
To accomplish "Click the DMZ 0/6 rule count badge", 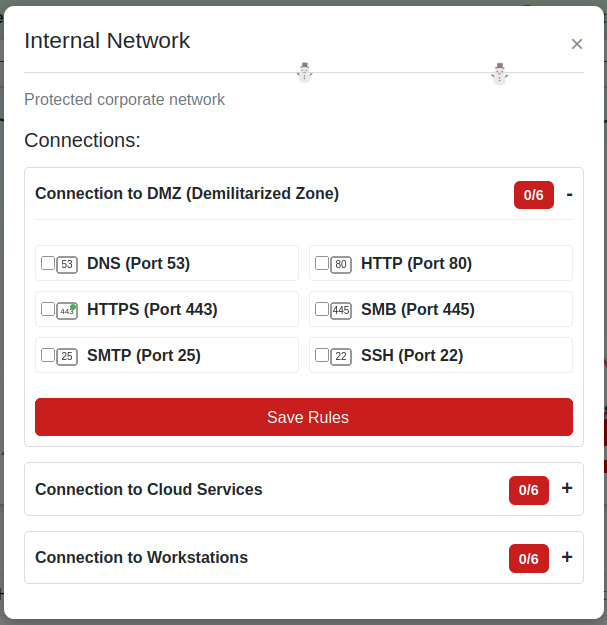I will click(533, 195).
